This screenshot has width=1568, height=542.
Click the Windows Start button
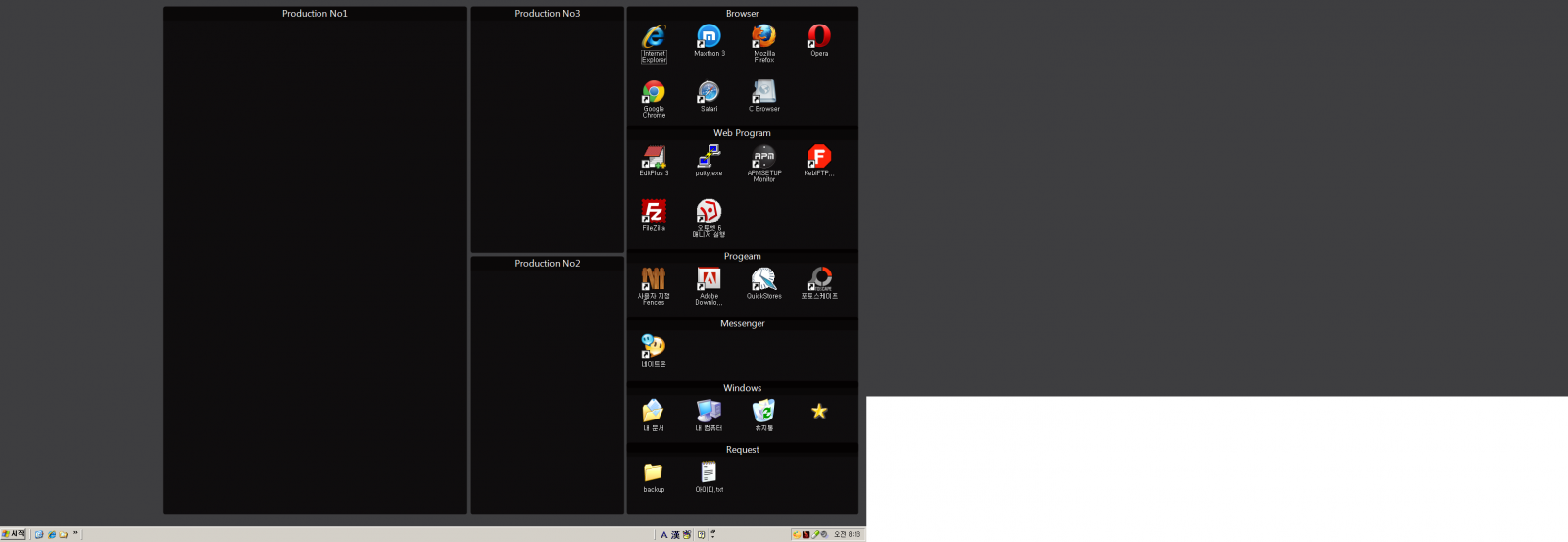[14, 534]
